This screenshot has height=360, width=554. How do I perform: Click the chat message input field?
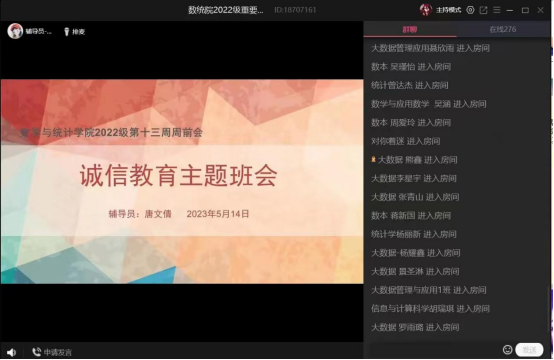(435, 349)
